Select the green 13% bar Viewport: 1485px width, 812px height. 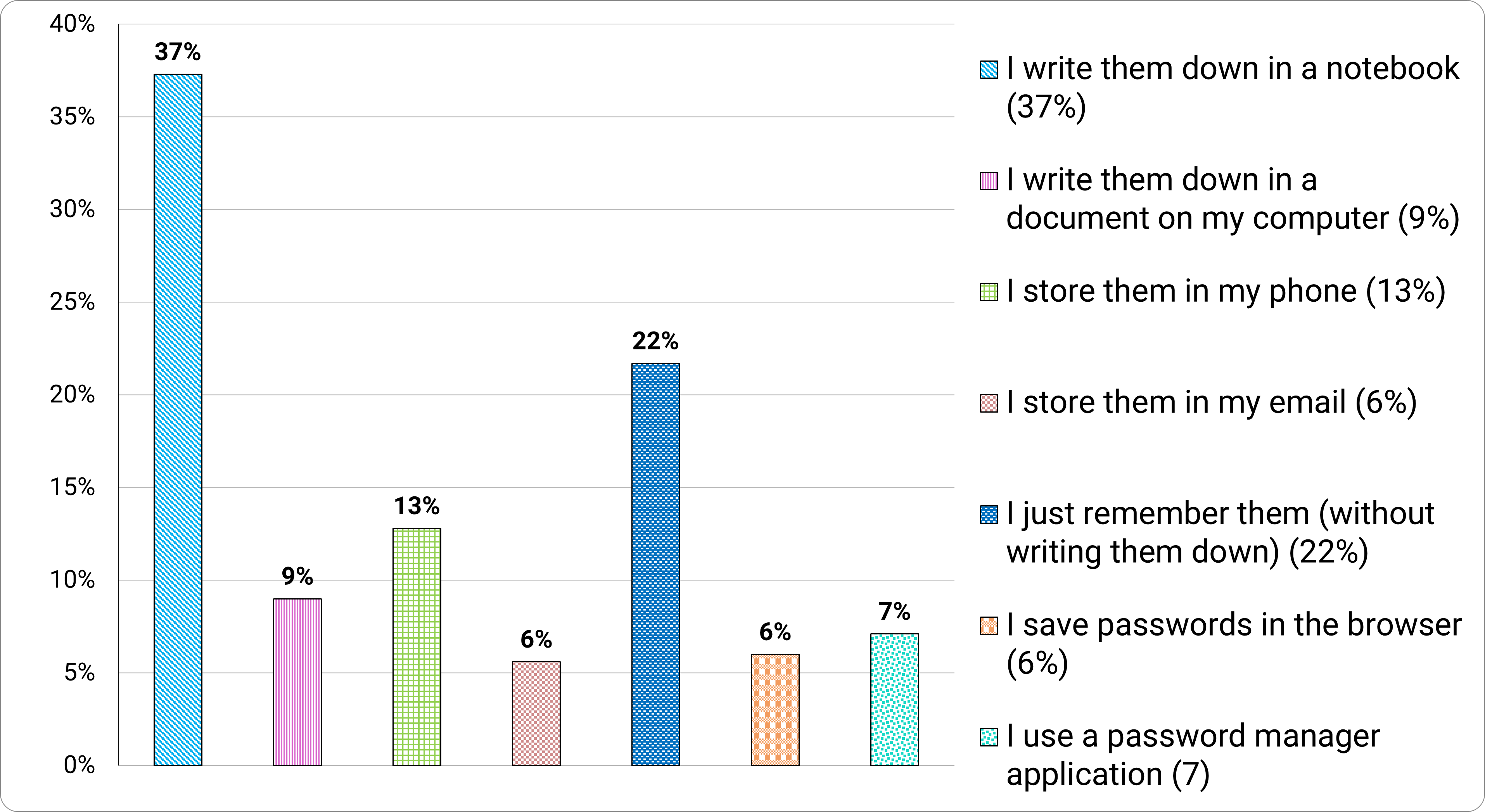point(417,646)
